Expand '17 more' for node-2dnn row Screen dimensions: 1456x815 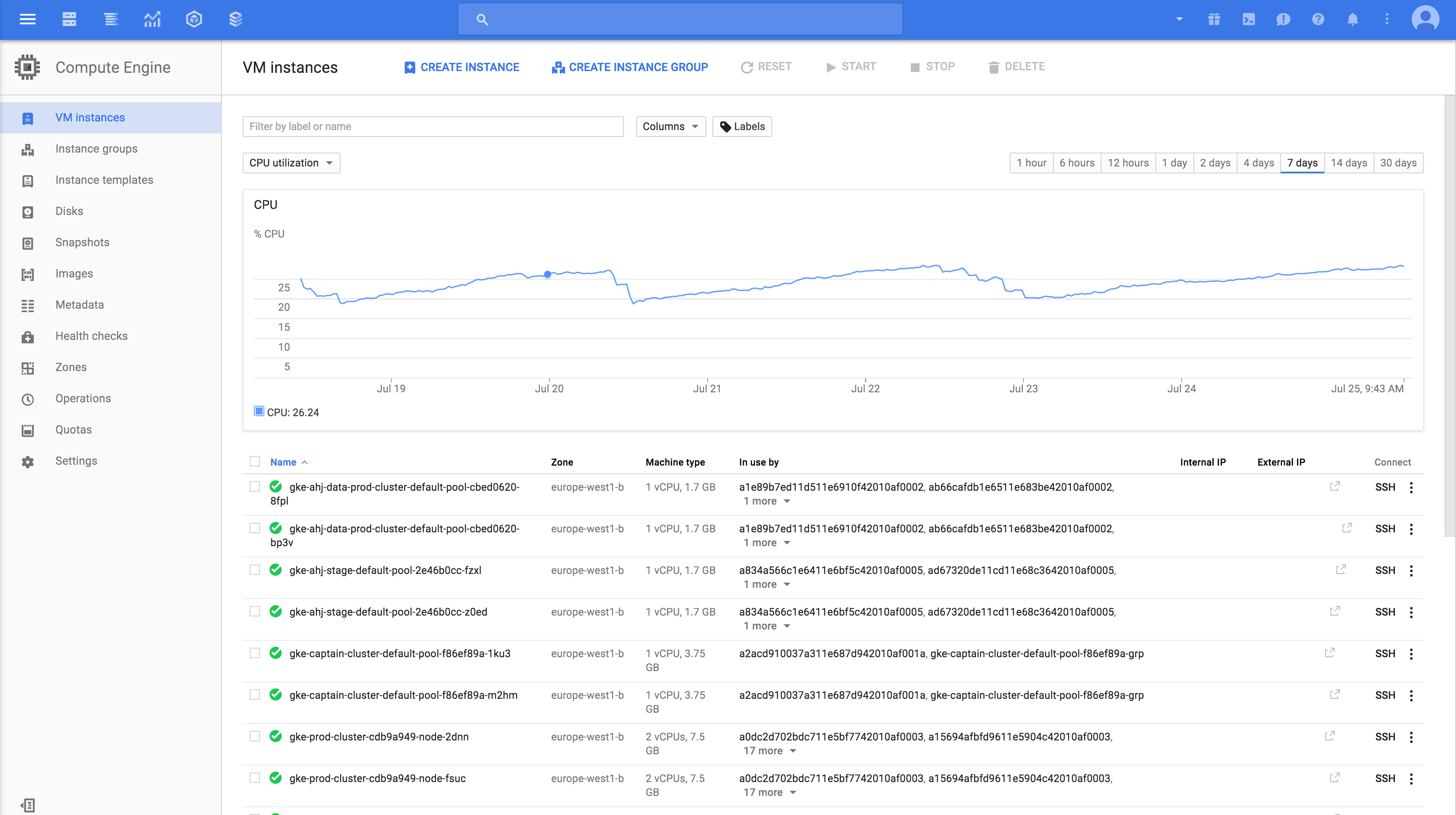point(770,751)
